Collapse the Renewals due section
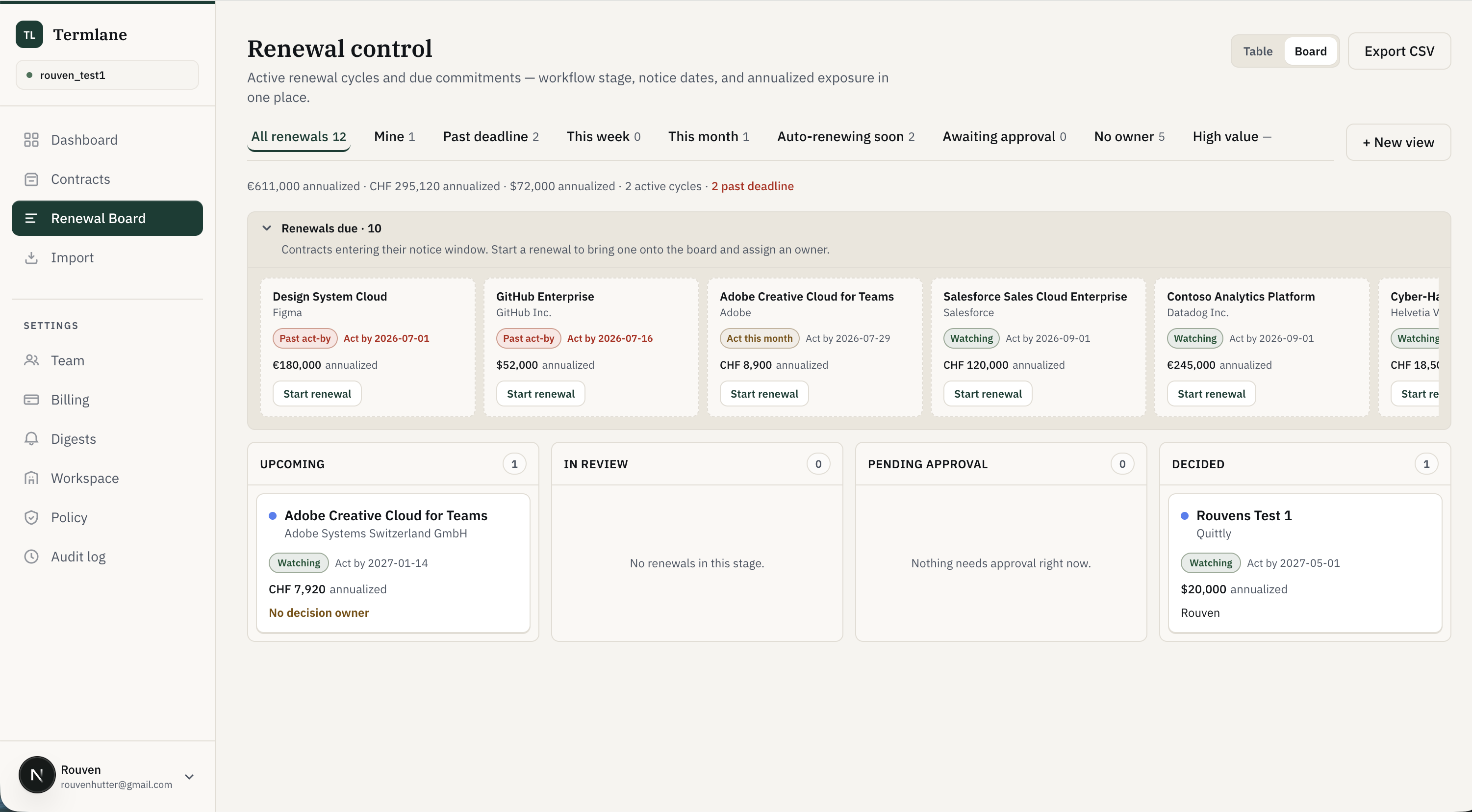1472x812 pixels. (266, 228)
